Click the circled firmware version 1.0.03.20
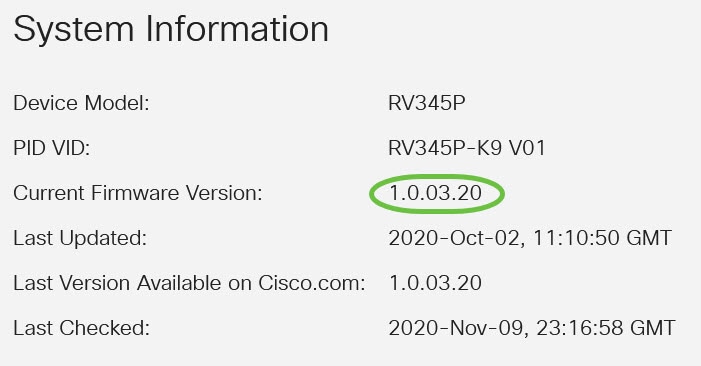Screen dimensions: 701x366 tap(435, 193)
